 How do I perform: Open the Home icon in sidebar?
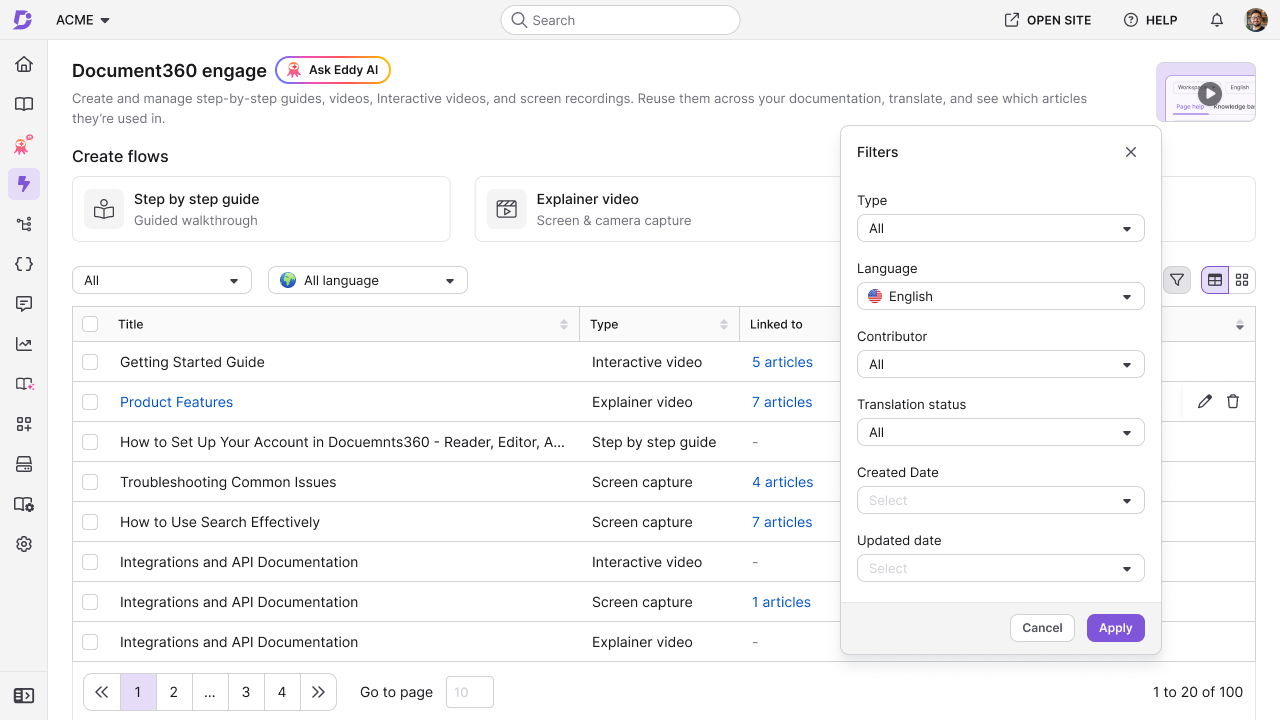24,64
